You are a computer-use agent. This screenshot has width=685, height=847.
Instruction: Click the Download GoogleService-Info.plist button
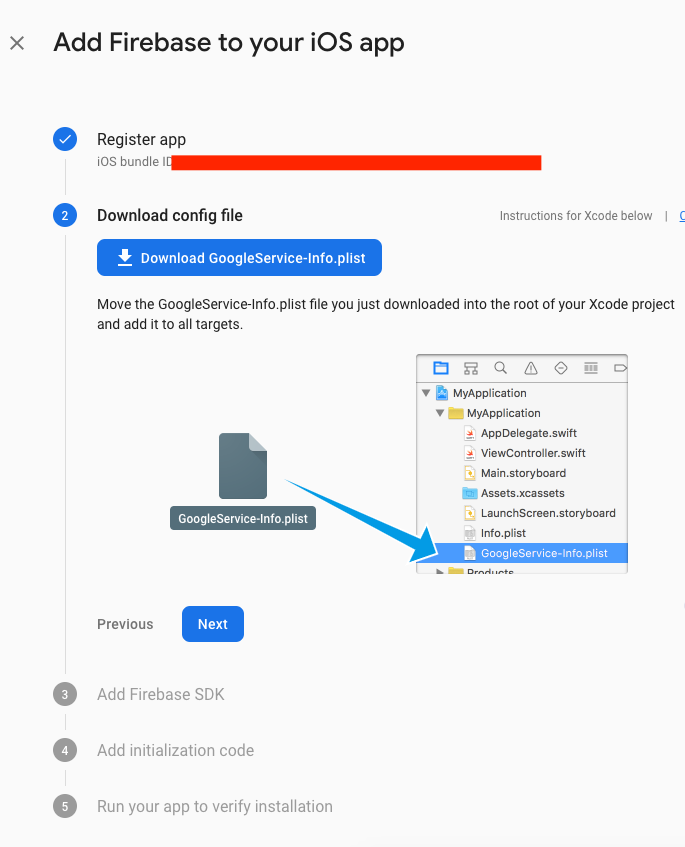coord(239,258)
